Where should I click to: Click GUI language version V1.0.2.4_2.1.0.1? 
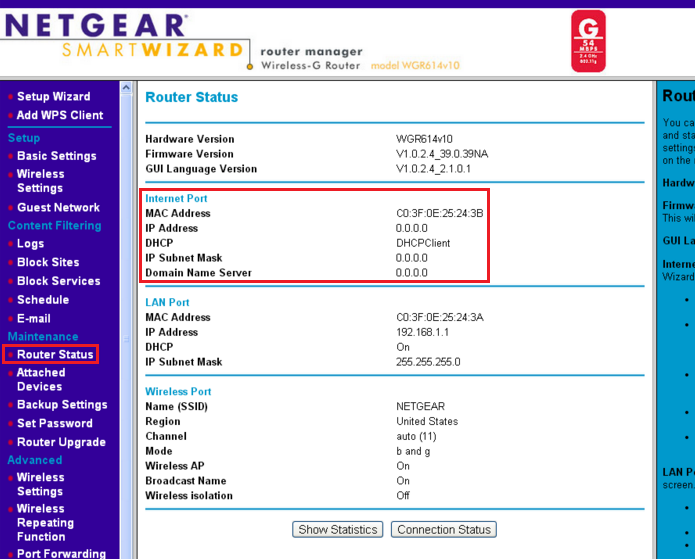pos(433,169)
